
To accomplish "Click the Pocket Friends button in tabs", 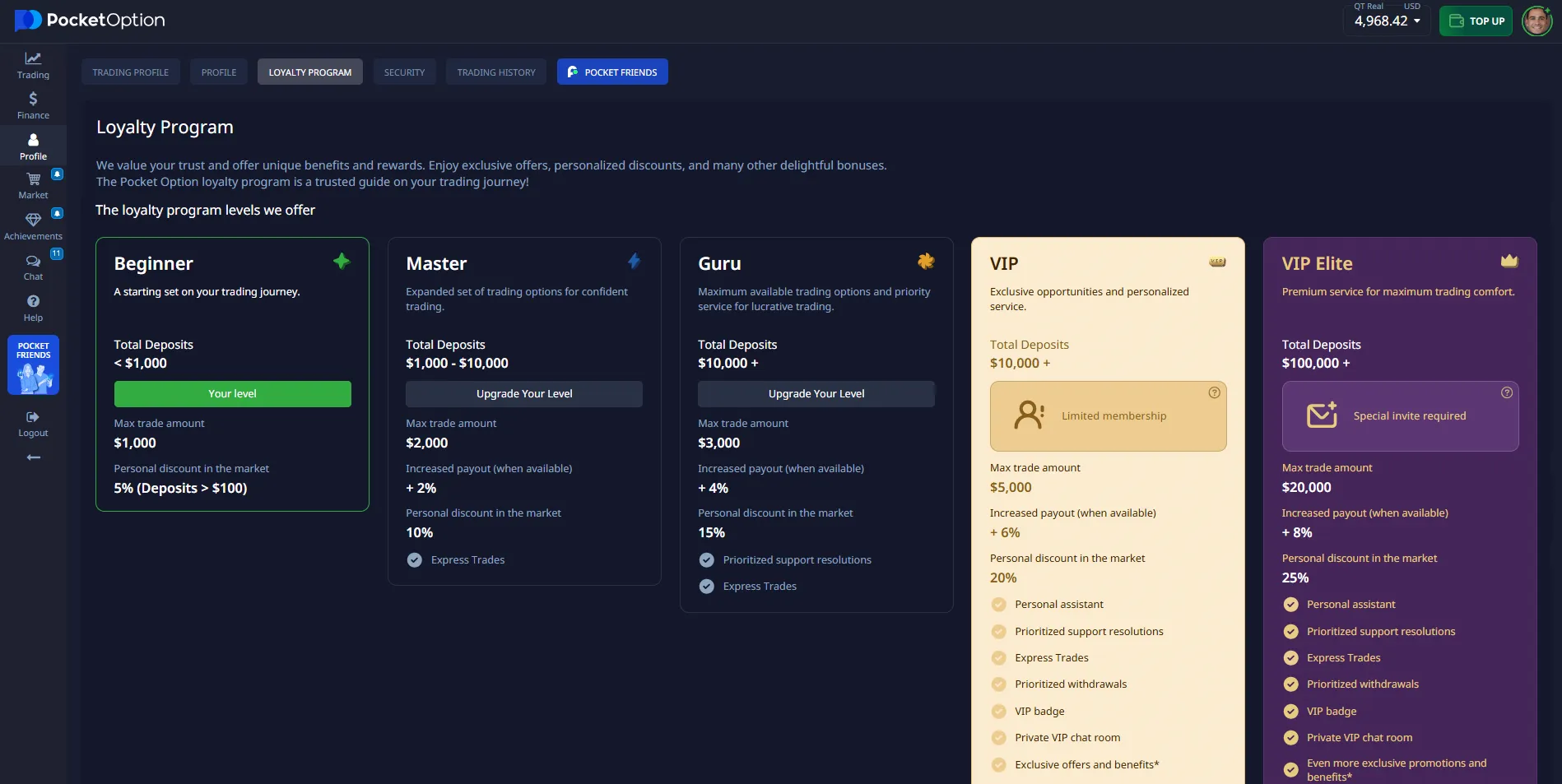I will click(x=612, y=72).
